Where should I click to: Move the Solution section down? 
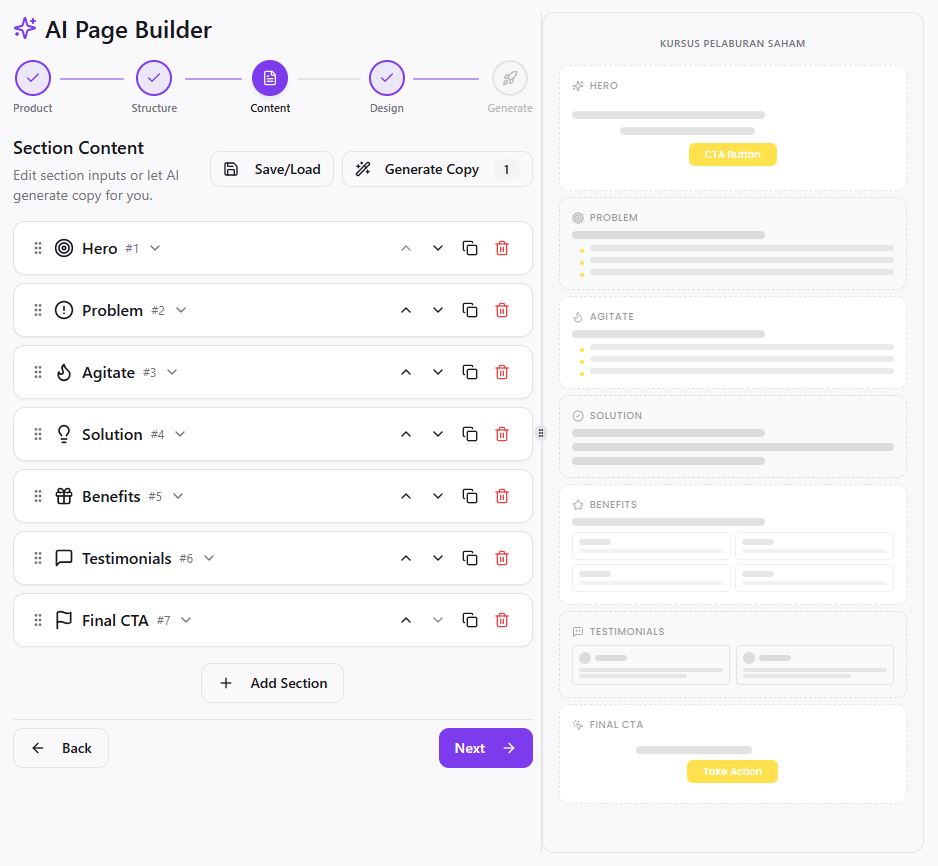(x=438, y=434)
